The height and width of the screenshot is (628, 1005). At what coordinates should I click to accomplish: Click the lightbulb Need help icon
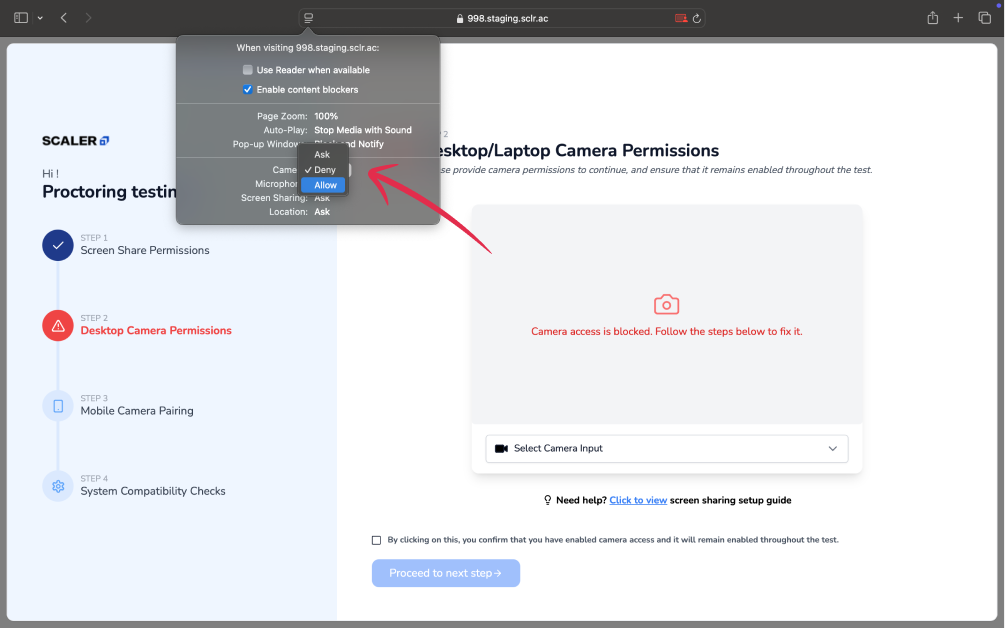[547, 500]
